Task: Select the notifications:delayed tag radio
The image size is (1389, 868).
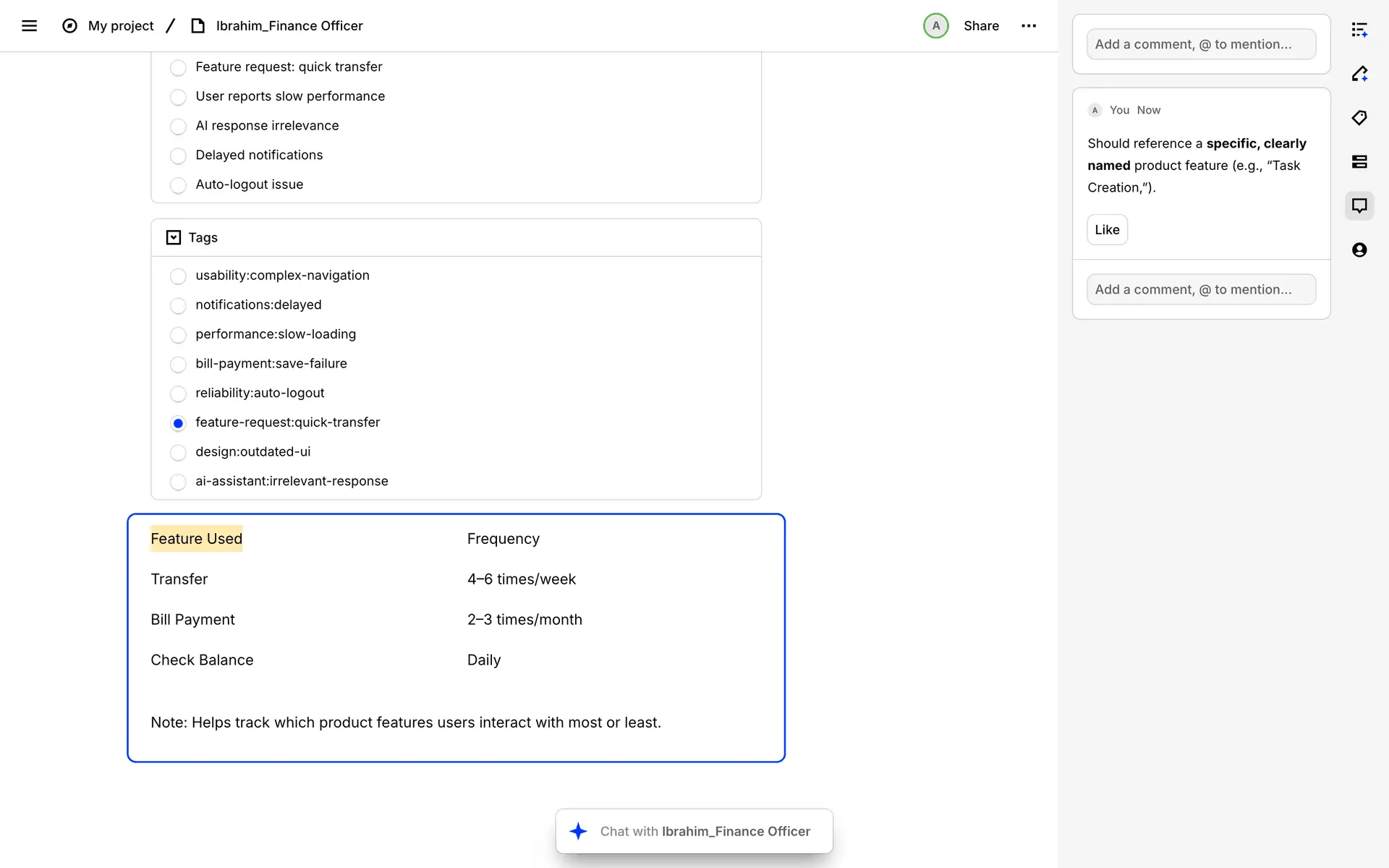Action: [x=178, y=306]
